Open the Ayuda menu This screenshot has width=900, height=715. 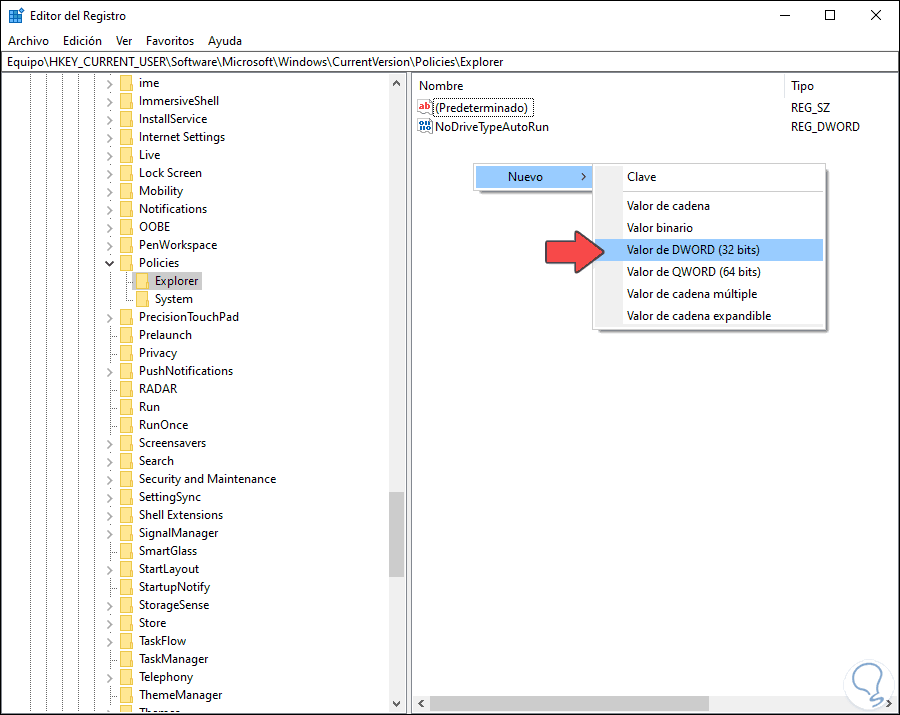pos(224,41)
